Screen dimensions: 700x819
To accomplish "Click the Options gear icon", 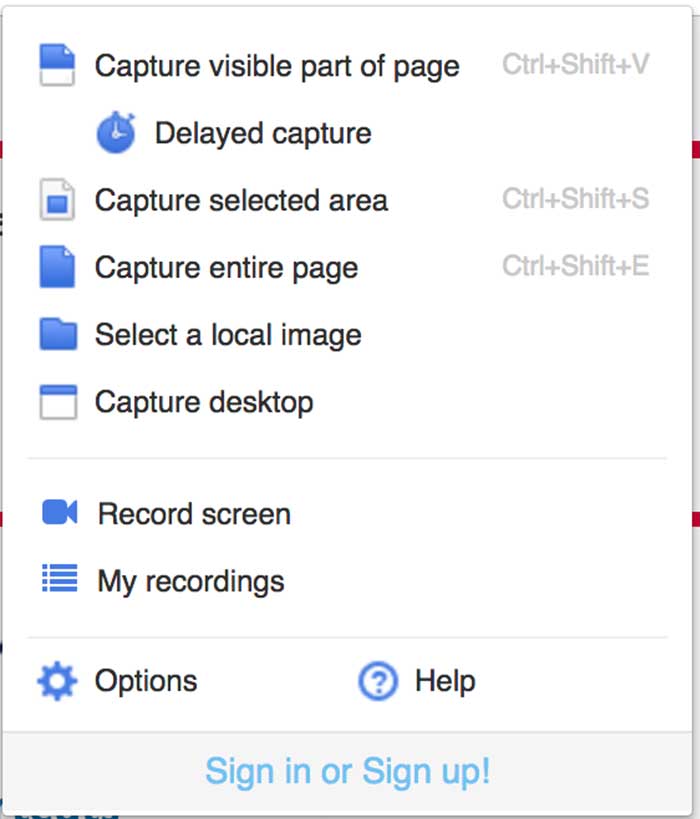I will tap(57, 681).
